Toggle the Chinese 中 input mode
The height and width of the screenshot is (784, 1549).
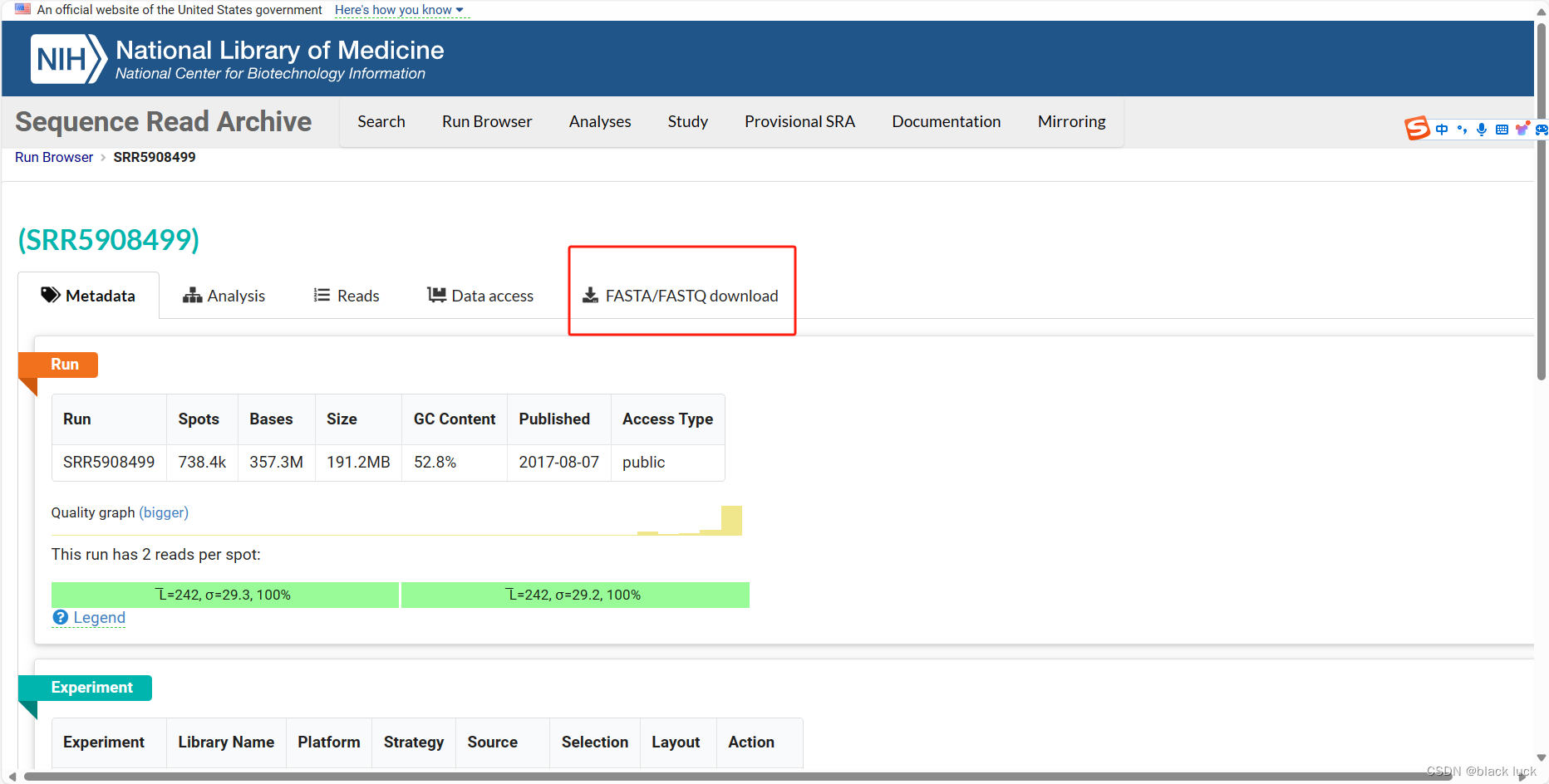pyautogui.click(x=1441, y=129)
